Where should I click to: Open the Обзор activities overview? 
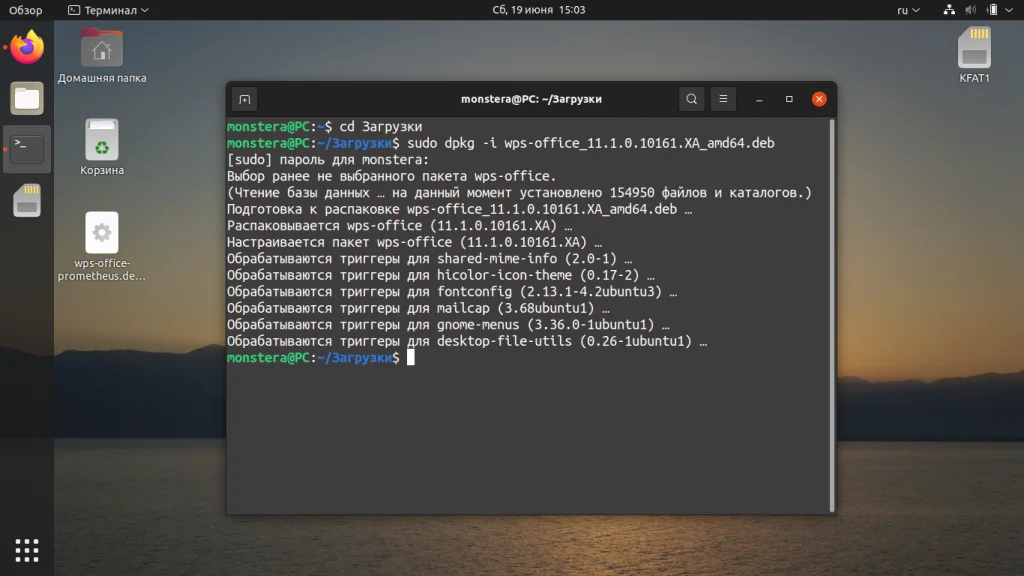(x=25, y=10)
